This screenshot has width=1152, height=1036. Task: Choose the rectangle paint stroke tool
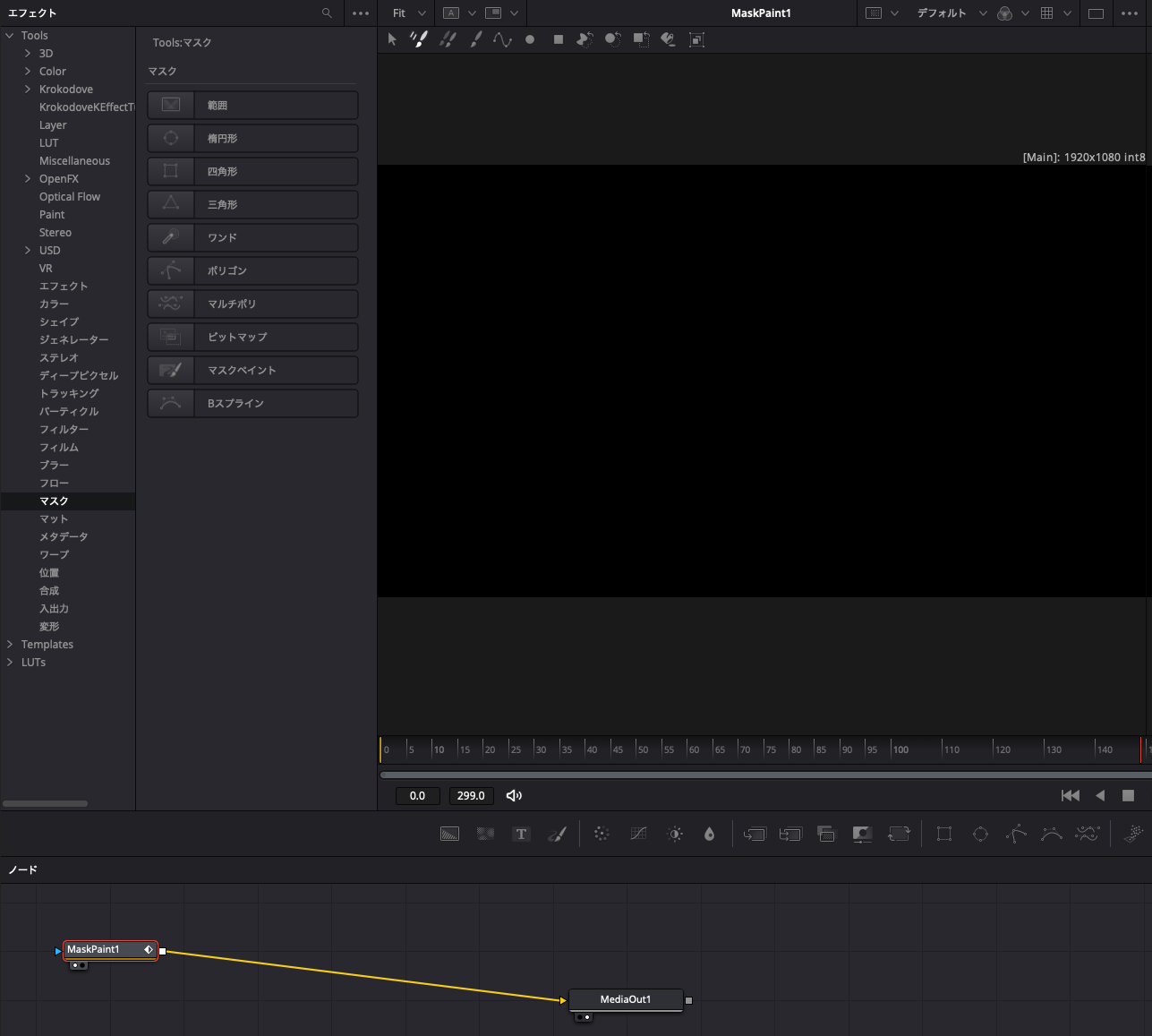coord(559,39)
